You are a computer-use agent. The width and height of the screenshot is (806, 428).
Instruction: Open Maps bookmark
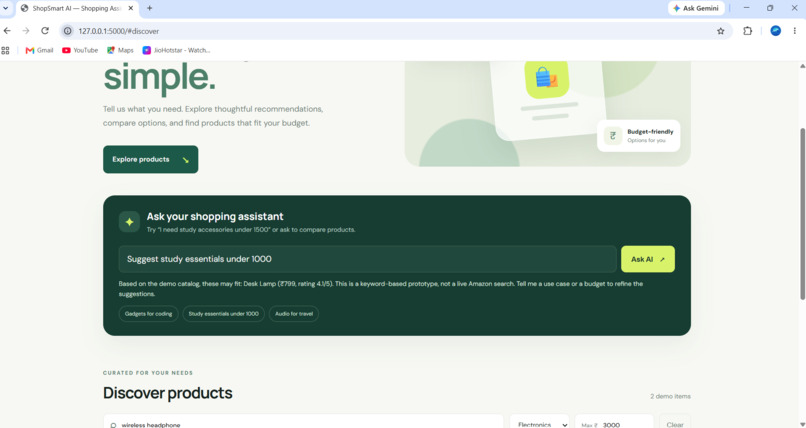pyautogui.click(x=120, y=50)
